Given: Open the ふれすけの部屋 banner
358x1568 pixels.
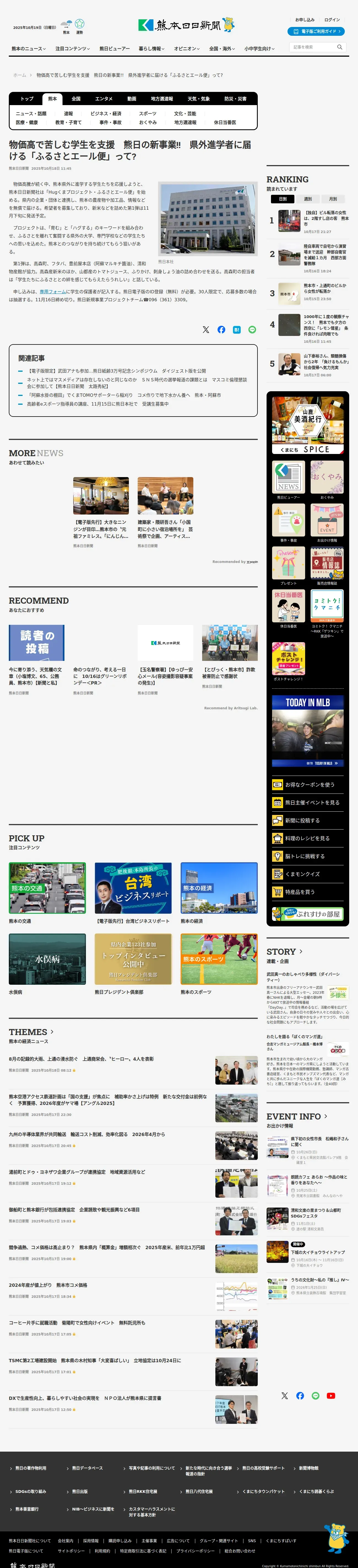Looking at the screenshot, I should click(308, 914).
